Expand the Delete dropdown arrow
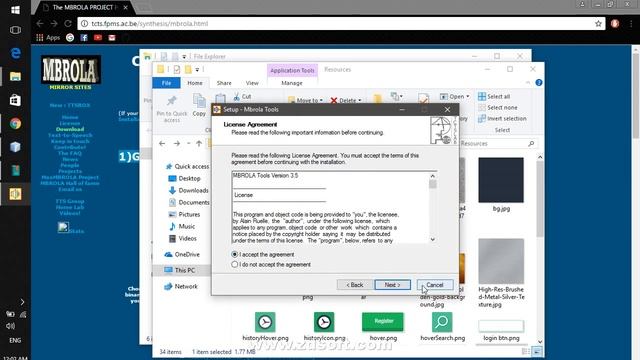640x360 pixels. (x=360, y=100)
